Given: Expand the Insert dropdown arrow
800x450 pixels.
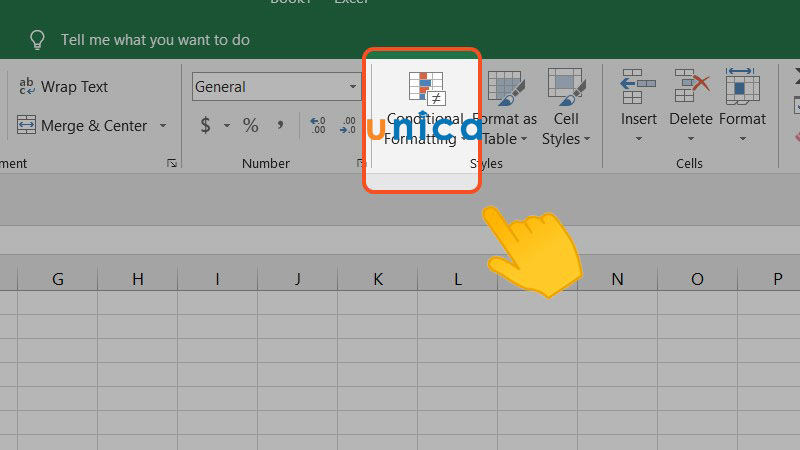Looking at the screenshot, I should 639,139.
